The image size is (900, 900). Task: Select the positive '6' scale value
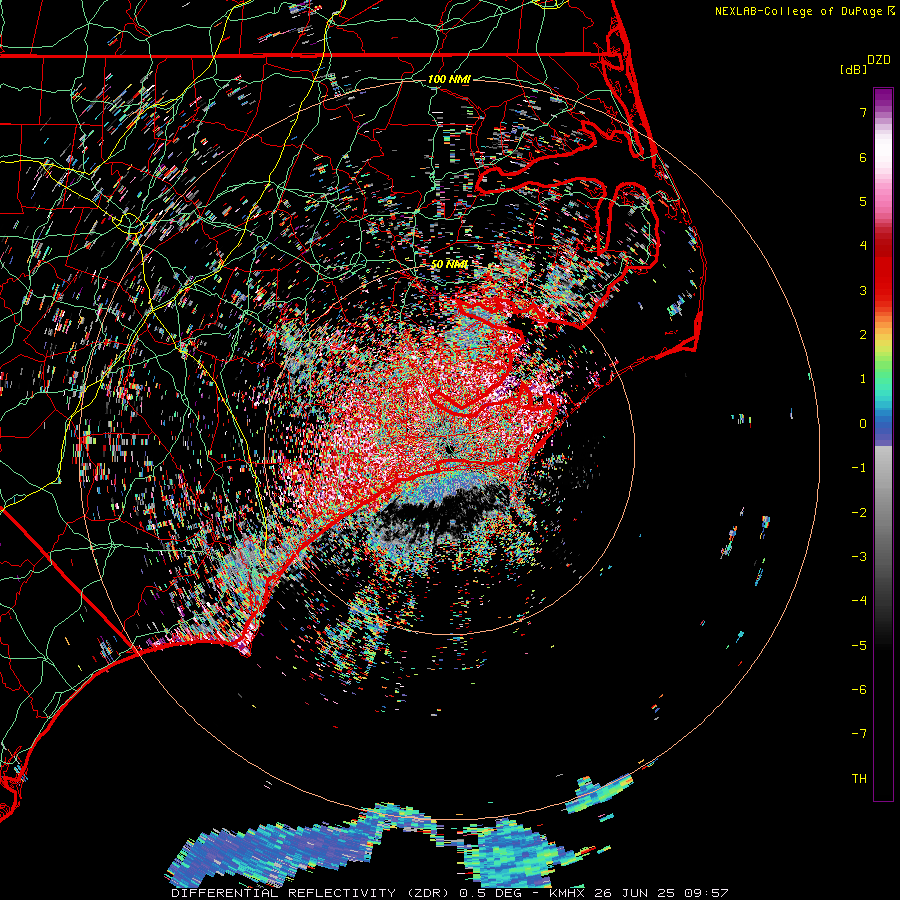(x=863, y=157)
